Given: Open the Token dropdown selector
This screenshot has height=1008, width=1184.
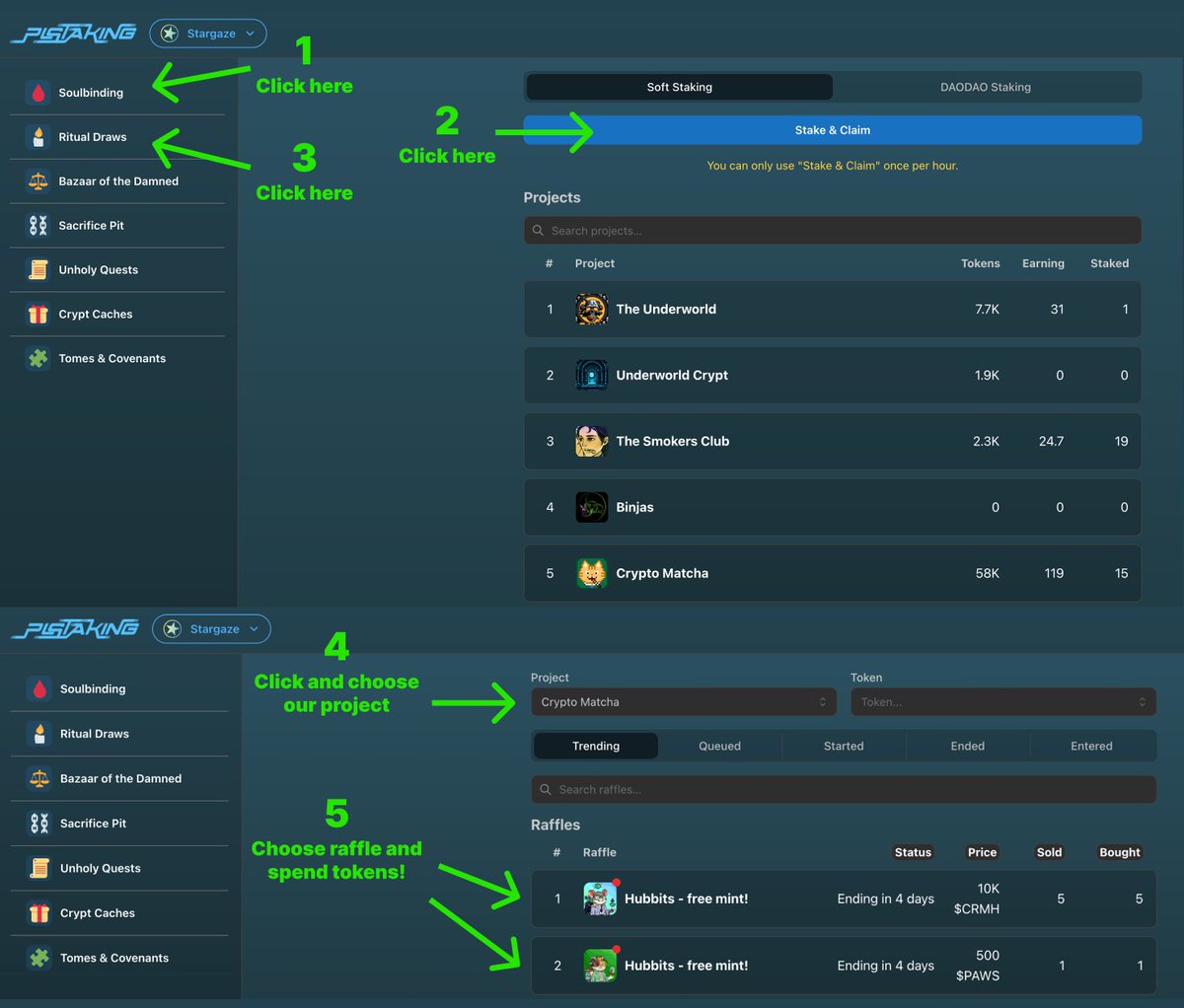Looking at the screenshot, I should 1003,702.
